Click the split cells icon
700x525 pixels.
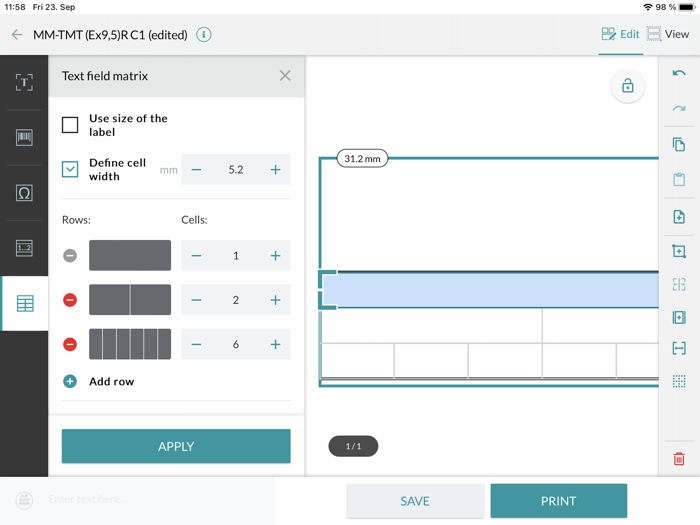[x=679, y=284]
